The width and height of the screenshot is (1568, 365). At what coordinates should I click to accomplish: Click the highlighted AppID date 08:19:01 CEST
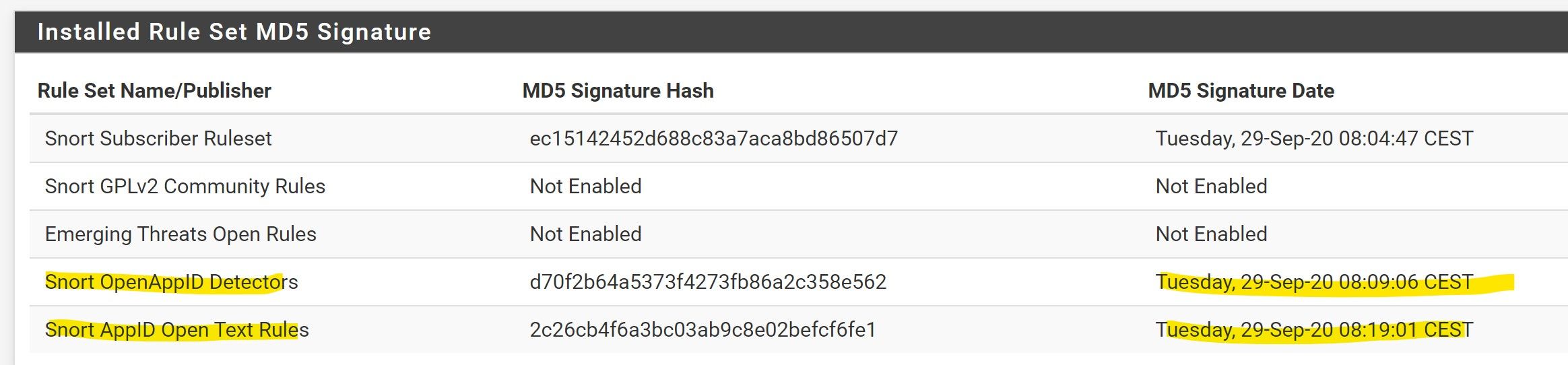pyautogui.click(x=1314, y=329)
